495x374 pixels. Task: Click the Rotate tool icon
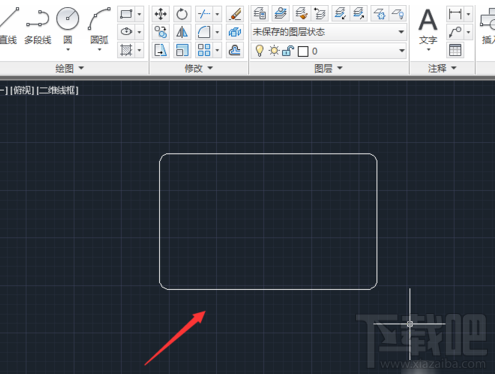click(182, 14)
